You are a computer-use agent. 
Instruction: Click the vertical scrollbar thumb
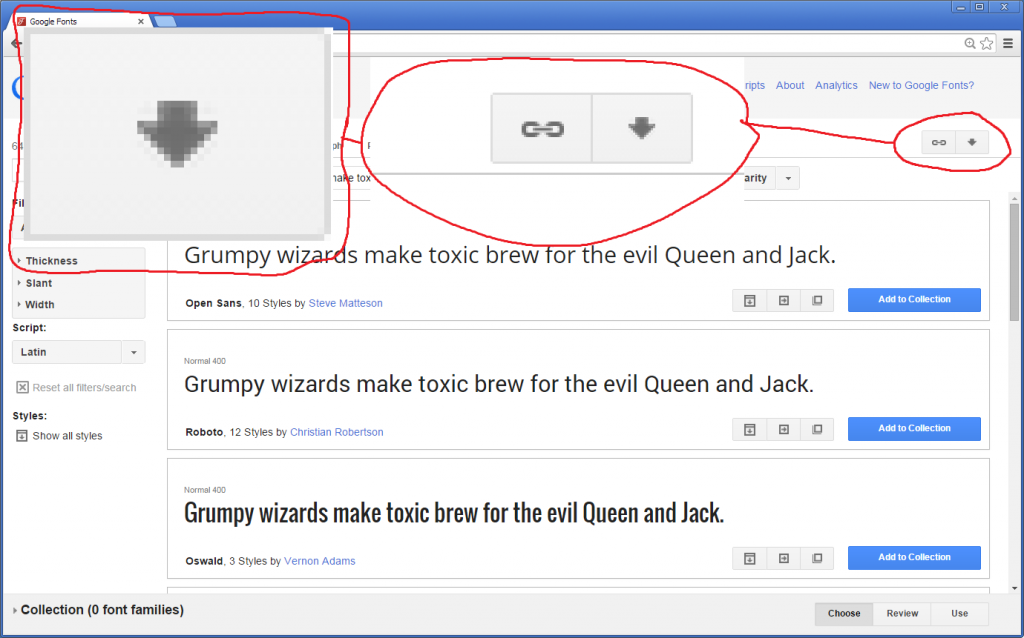click(x=1014, y=261)
